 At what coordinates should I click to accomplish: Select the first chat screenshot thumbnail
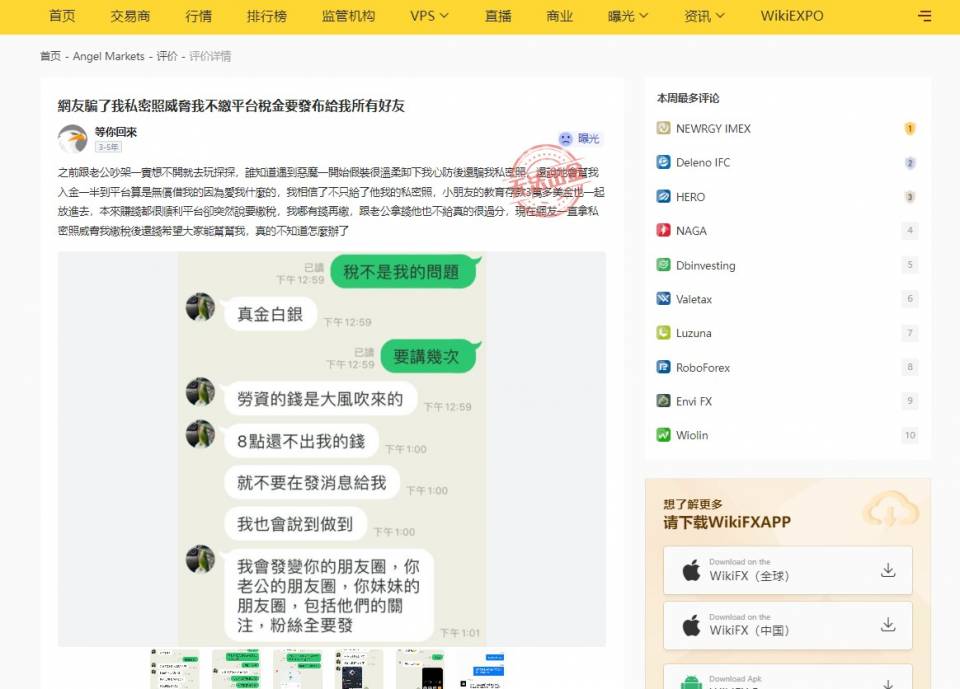[175, 669]
